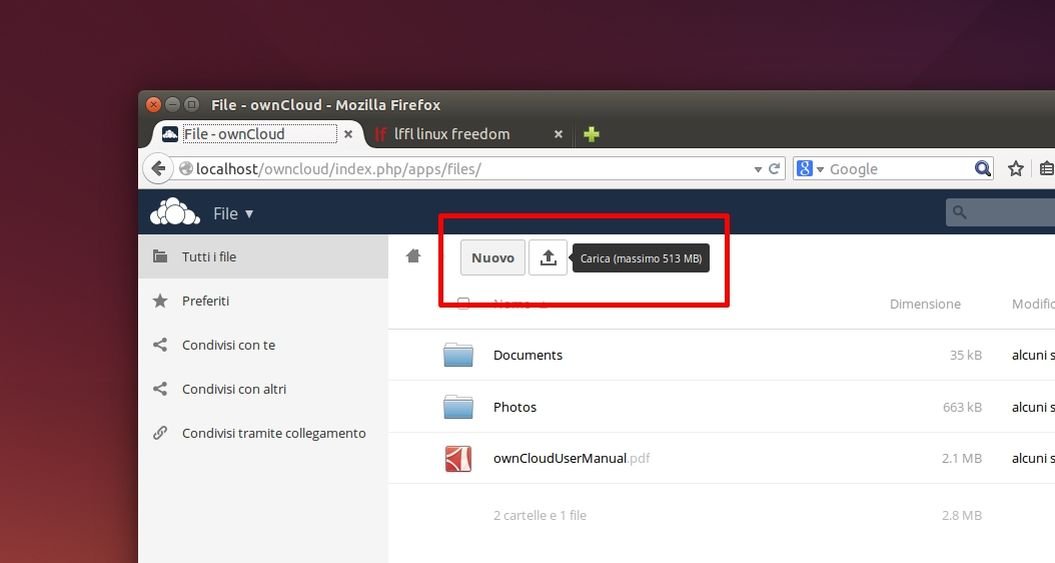
Task: Click share icon beside Condivisi con te
Action: (160, 345)
